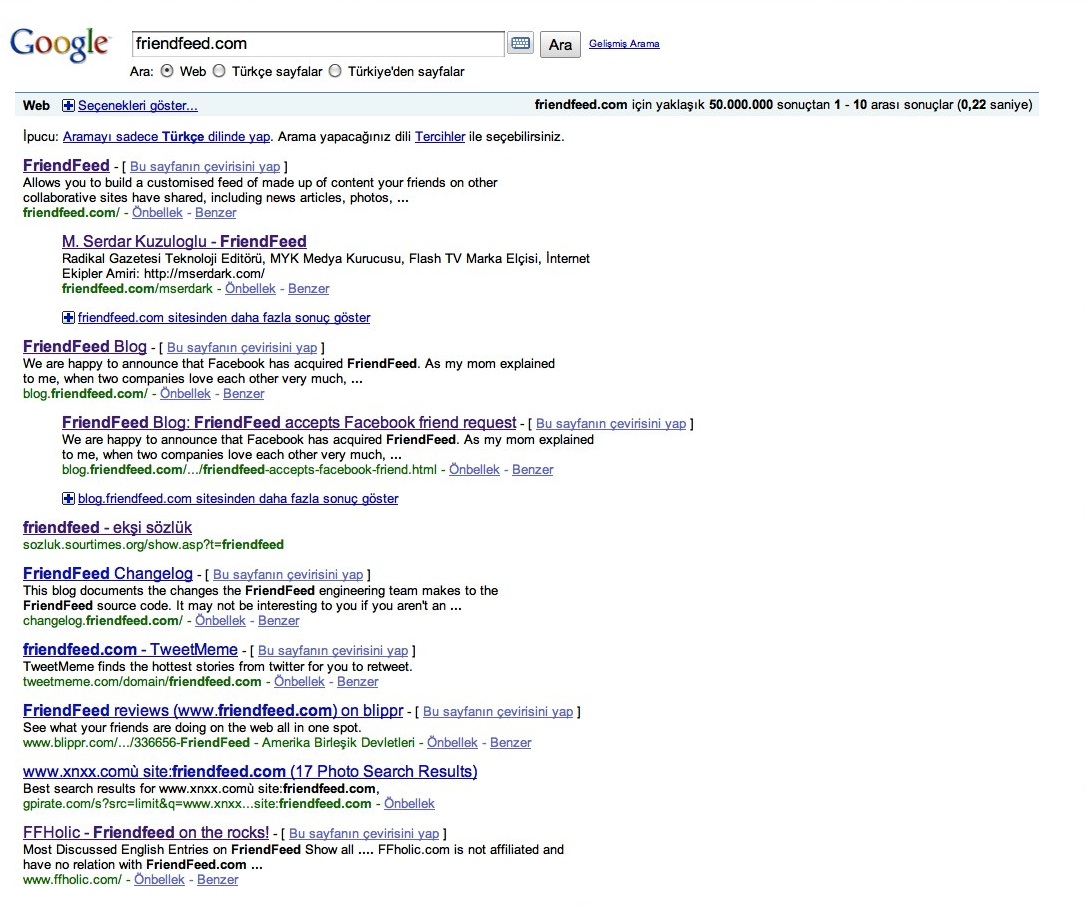Open M. Serdar Kuzuloglu - FriendFeed result
This screenshot has height=906, width=1086.
(x=184, y=241)
